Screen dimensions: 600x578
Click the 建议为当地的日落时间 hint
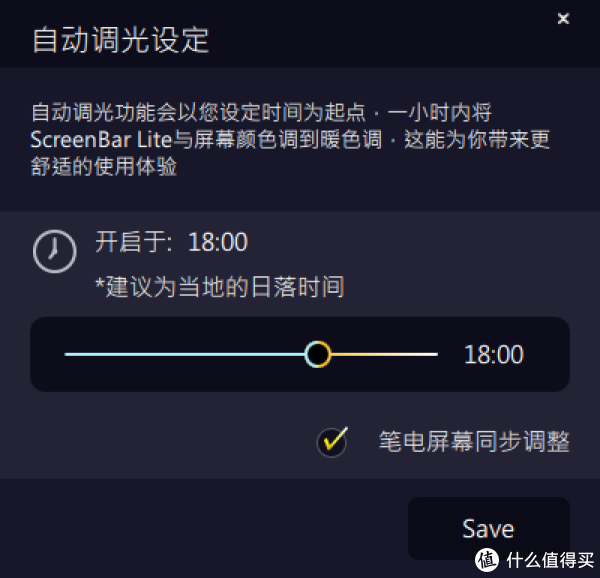coord(220,287)
